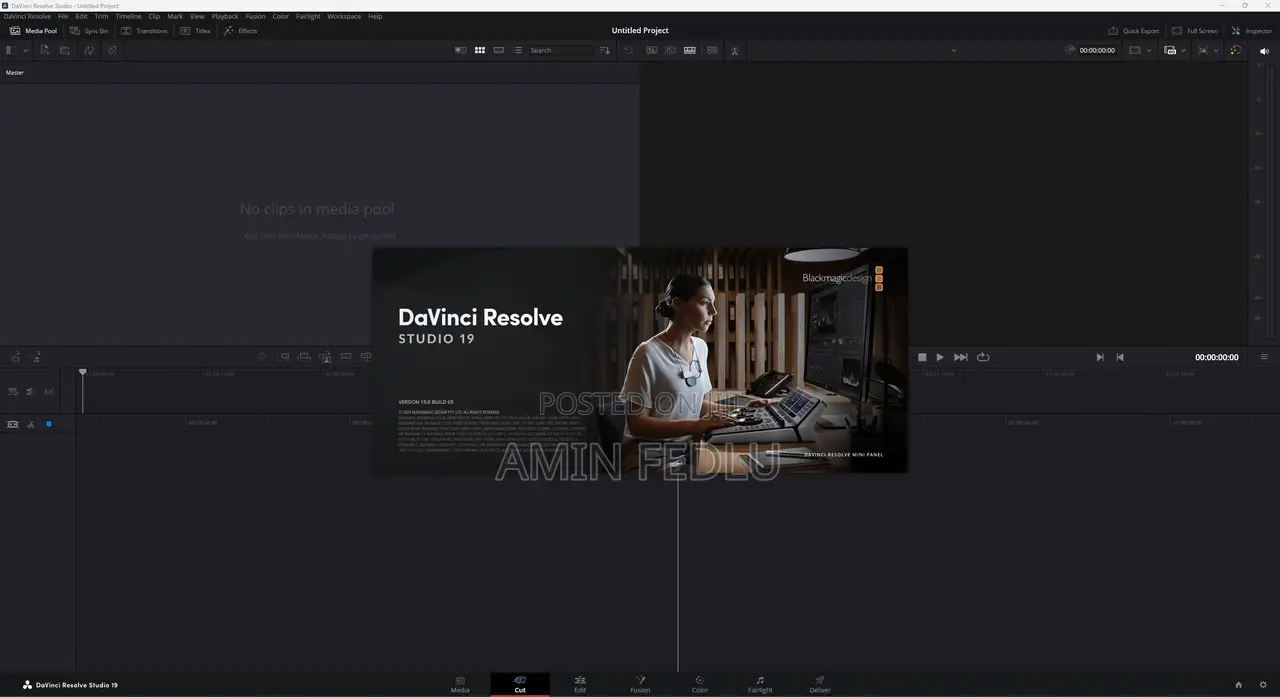
Task: Click the smart insert edit icon
Action: click(x=285, y=356)
